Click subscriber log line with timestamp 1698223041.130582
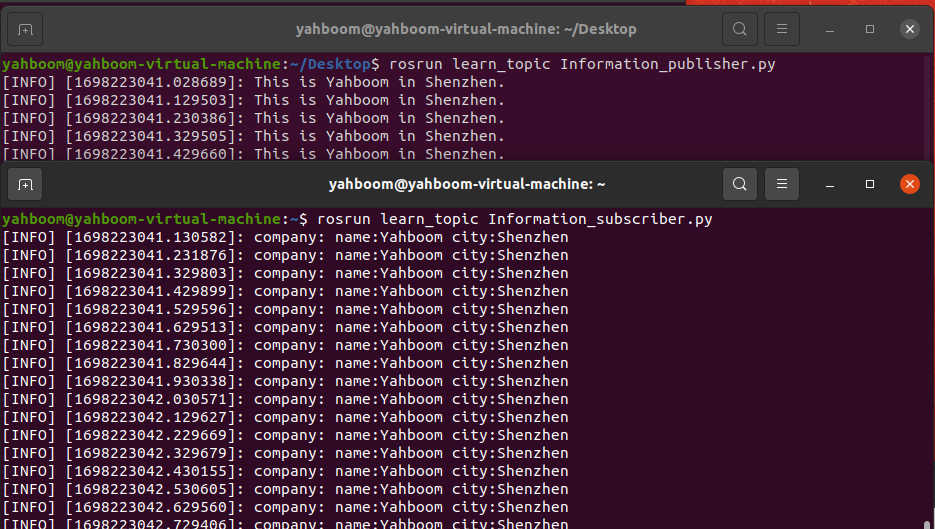 [x=285, y=237]
